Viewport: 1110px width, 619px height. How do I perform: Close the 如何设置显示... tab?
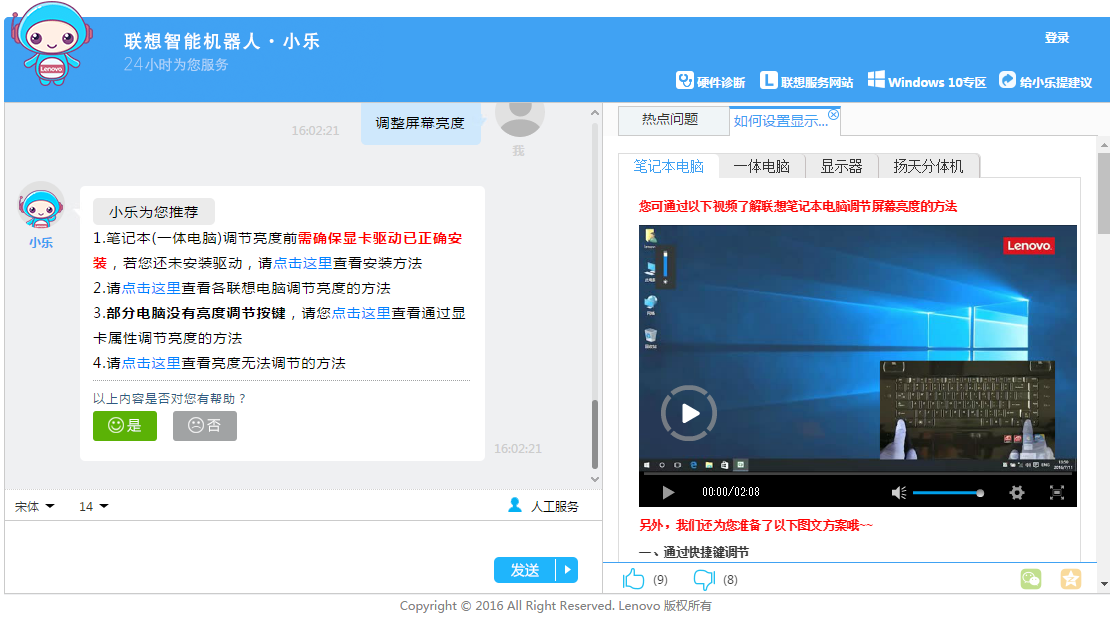coord(833,114)
